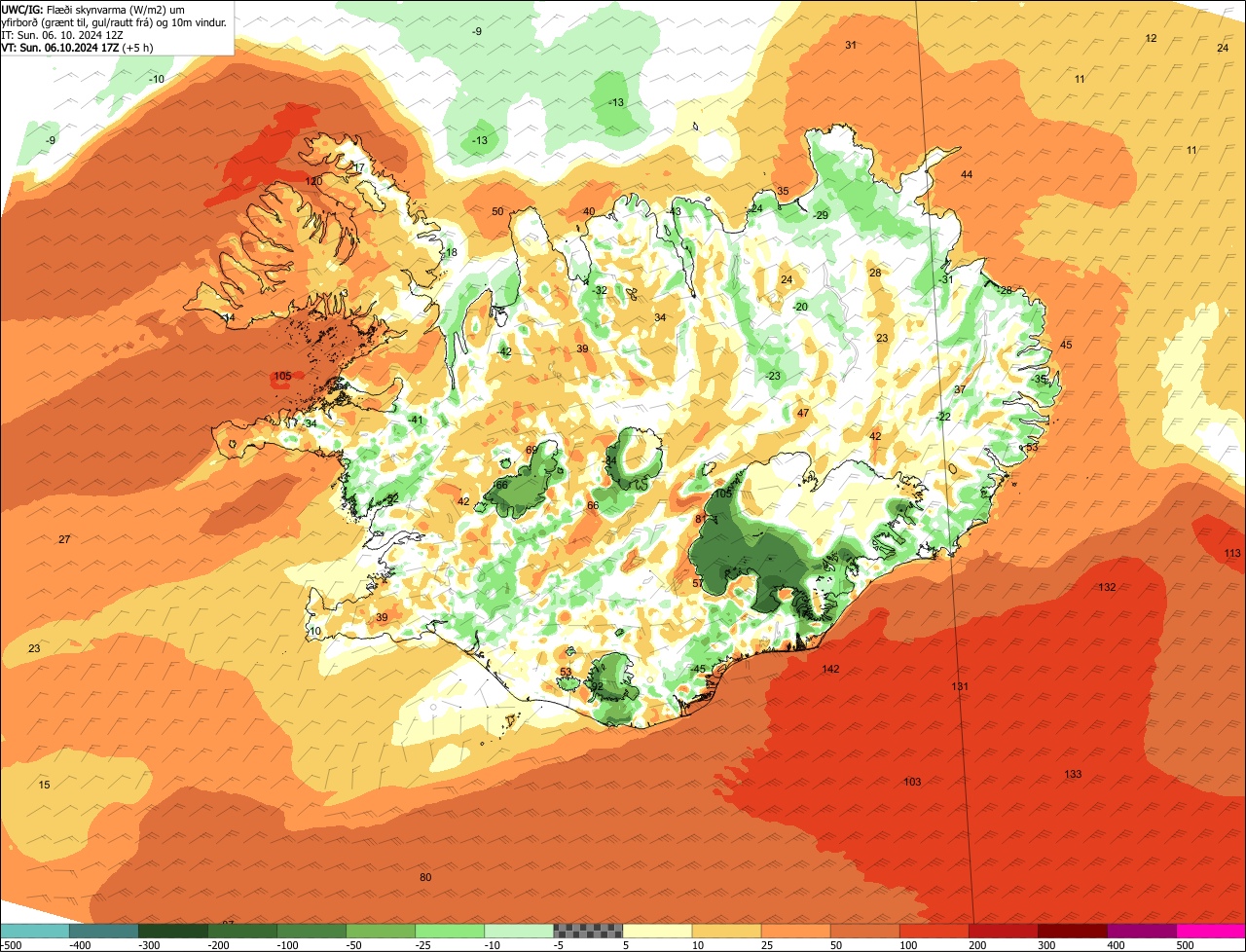
Task: Click the '-500' legend scale label
Action: (12, 944)
